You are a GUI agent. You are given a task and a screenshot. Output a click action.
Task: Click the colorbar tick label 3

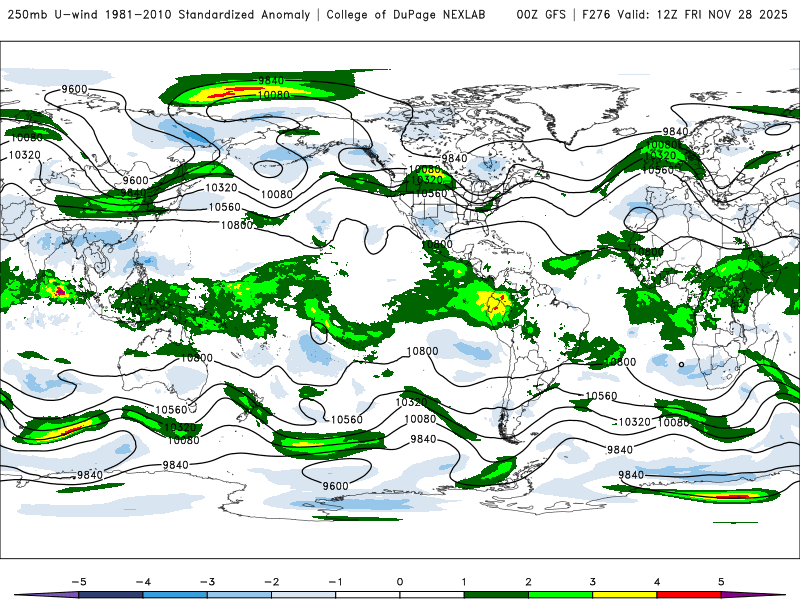click(593, 582)
